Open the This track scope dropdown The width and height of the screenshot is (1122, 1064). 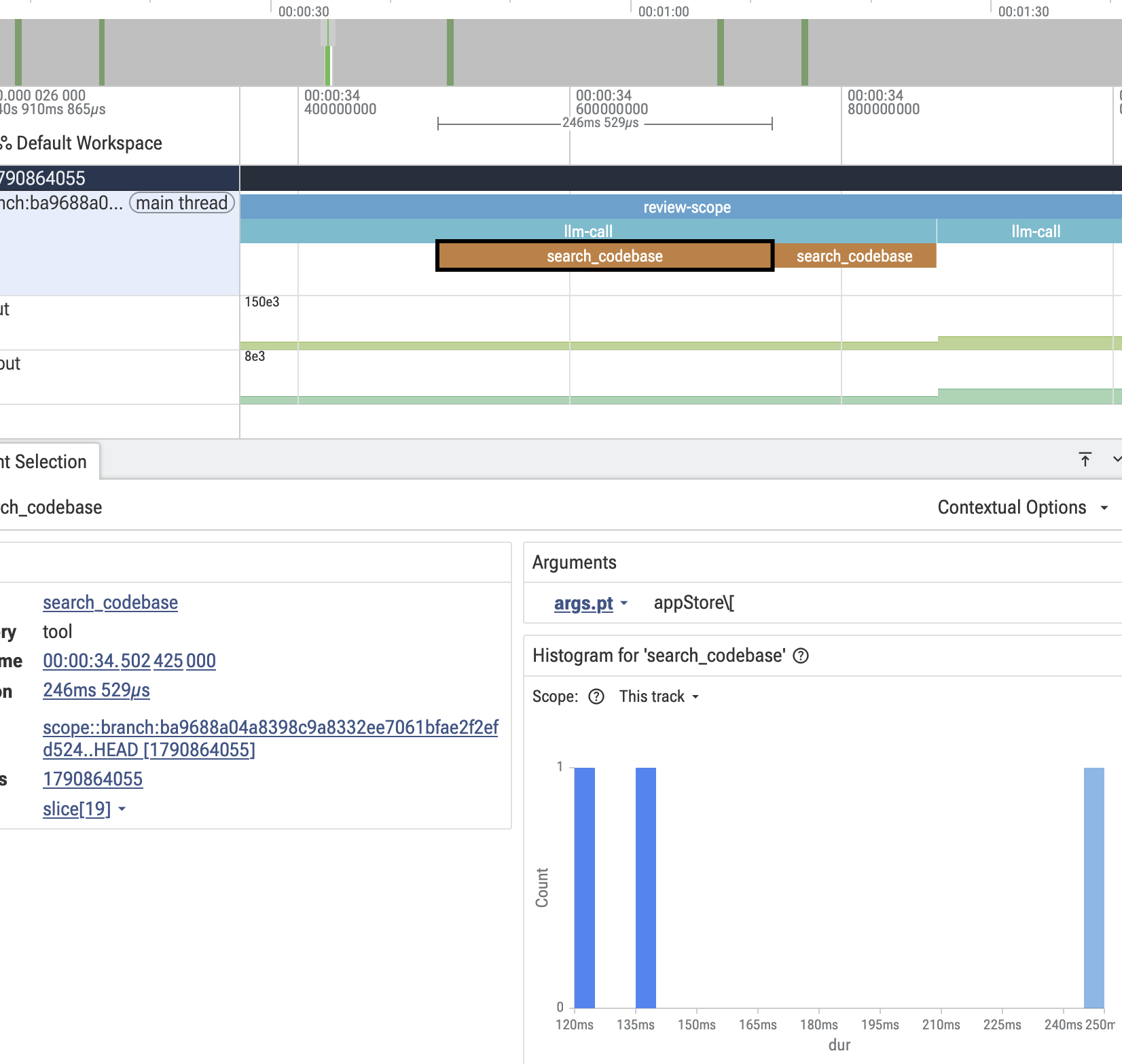[x=659, y=696]
